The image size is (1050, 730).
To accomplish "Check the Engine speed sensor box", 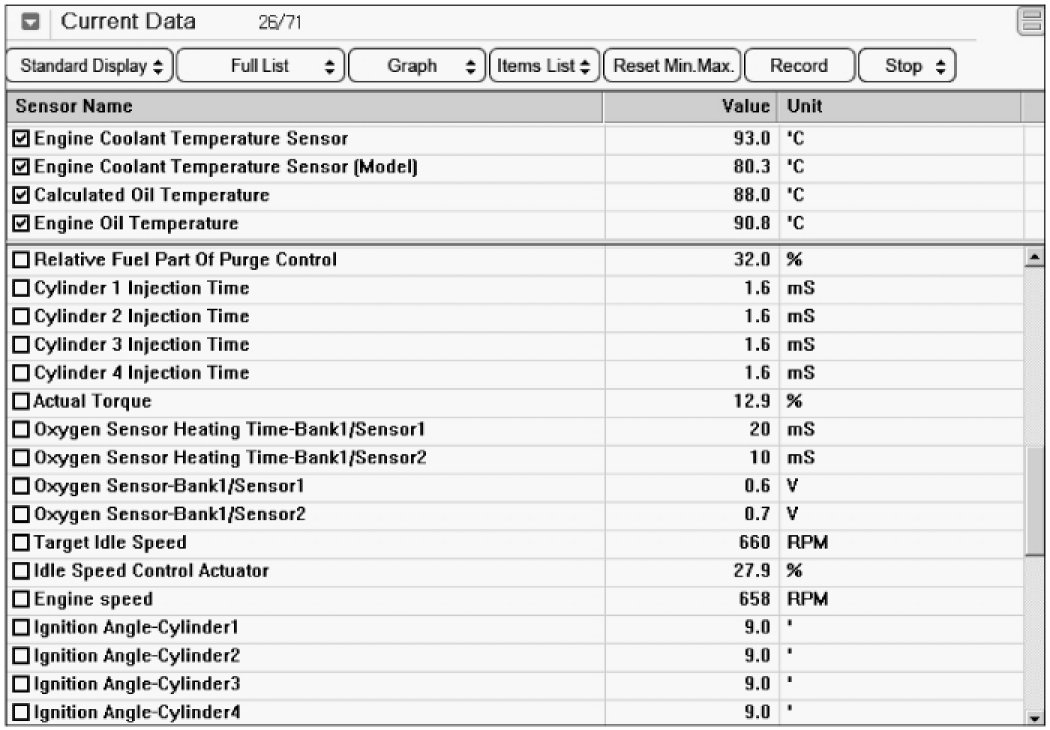I will 21,600.
